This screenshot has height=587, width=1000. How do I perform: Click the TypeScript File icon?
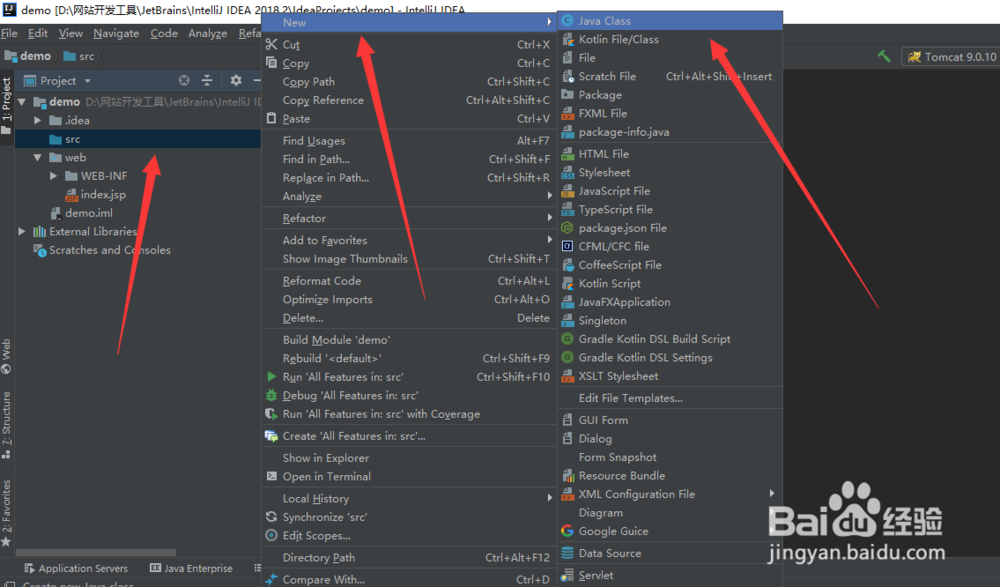tap(567, 209)
